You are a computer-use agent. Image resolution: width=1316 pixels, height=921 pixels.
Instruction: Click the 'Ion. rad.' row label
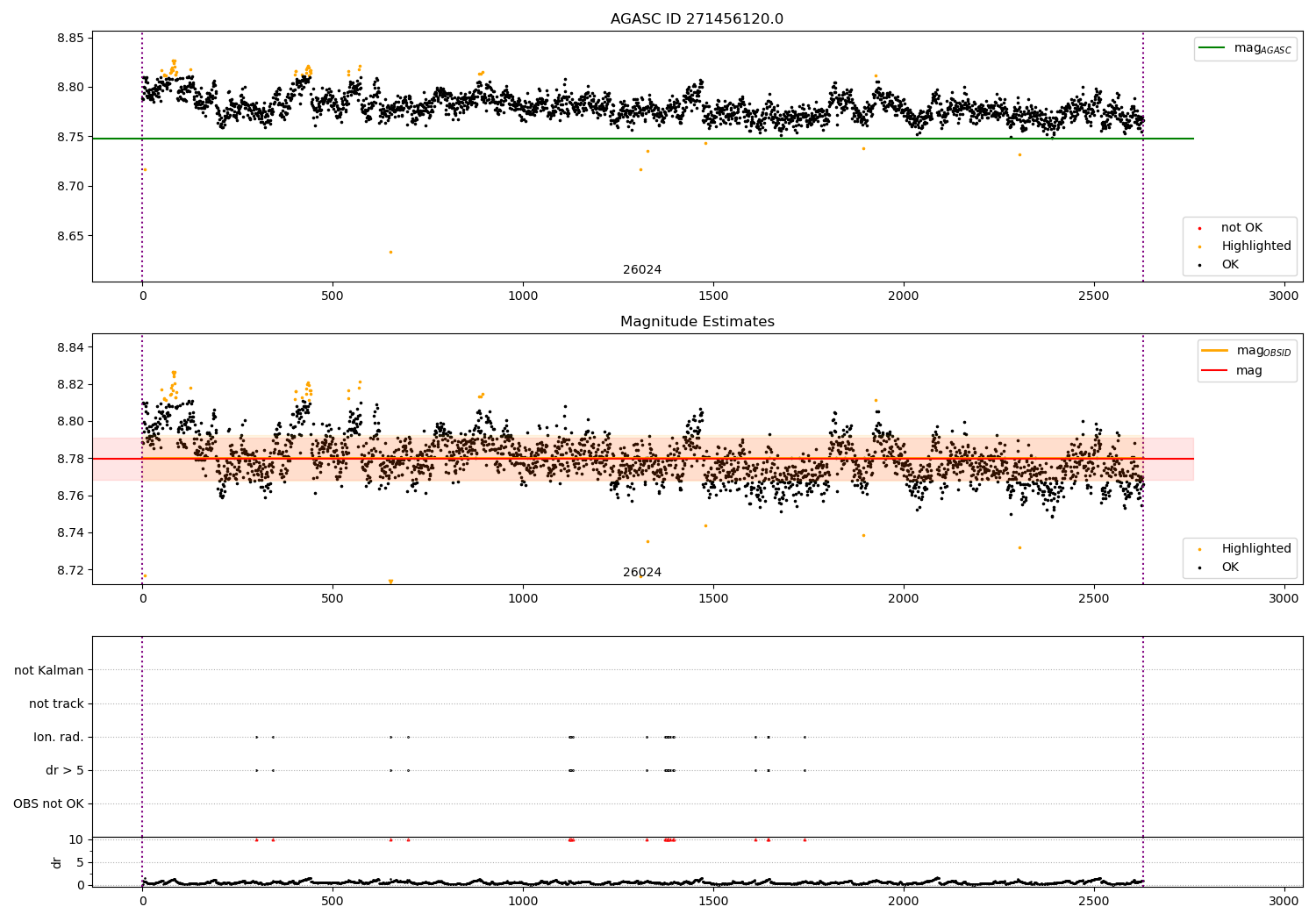59,737
